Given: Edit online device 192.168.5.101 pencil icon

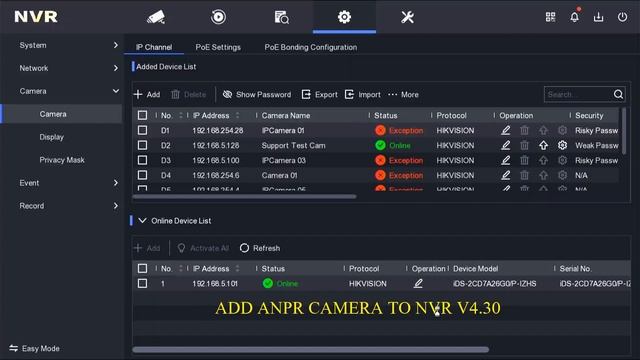Looking at the screenshot, I should click(418, 283).
